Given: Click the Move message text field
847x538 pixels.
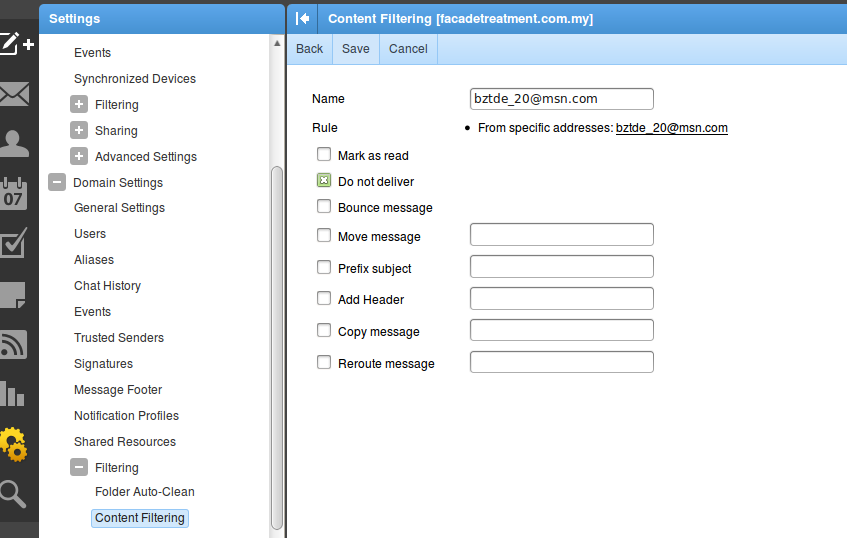Looking at the screenshot, I should click(x=561, y=235).
